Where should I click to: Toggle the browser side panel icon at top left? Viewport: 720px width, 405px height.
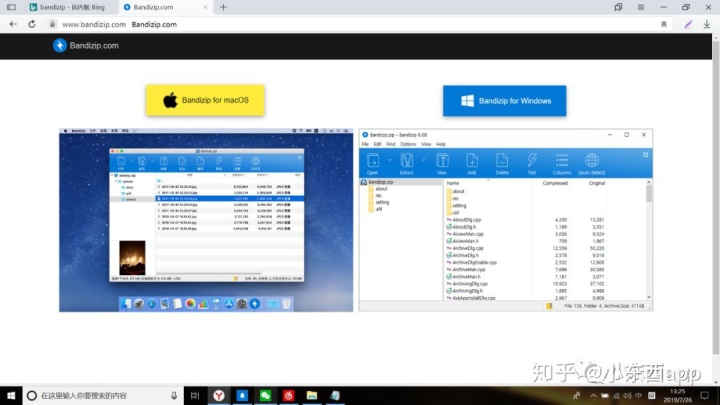click(11, 7)
